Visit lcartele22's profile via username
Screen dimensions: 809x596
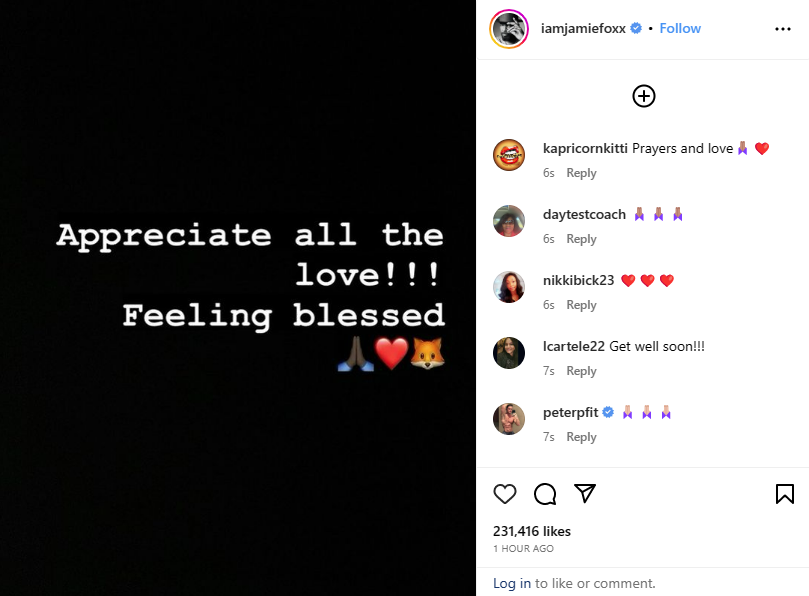[573, 347]
